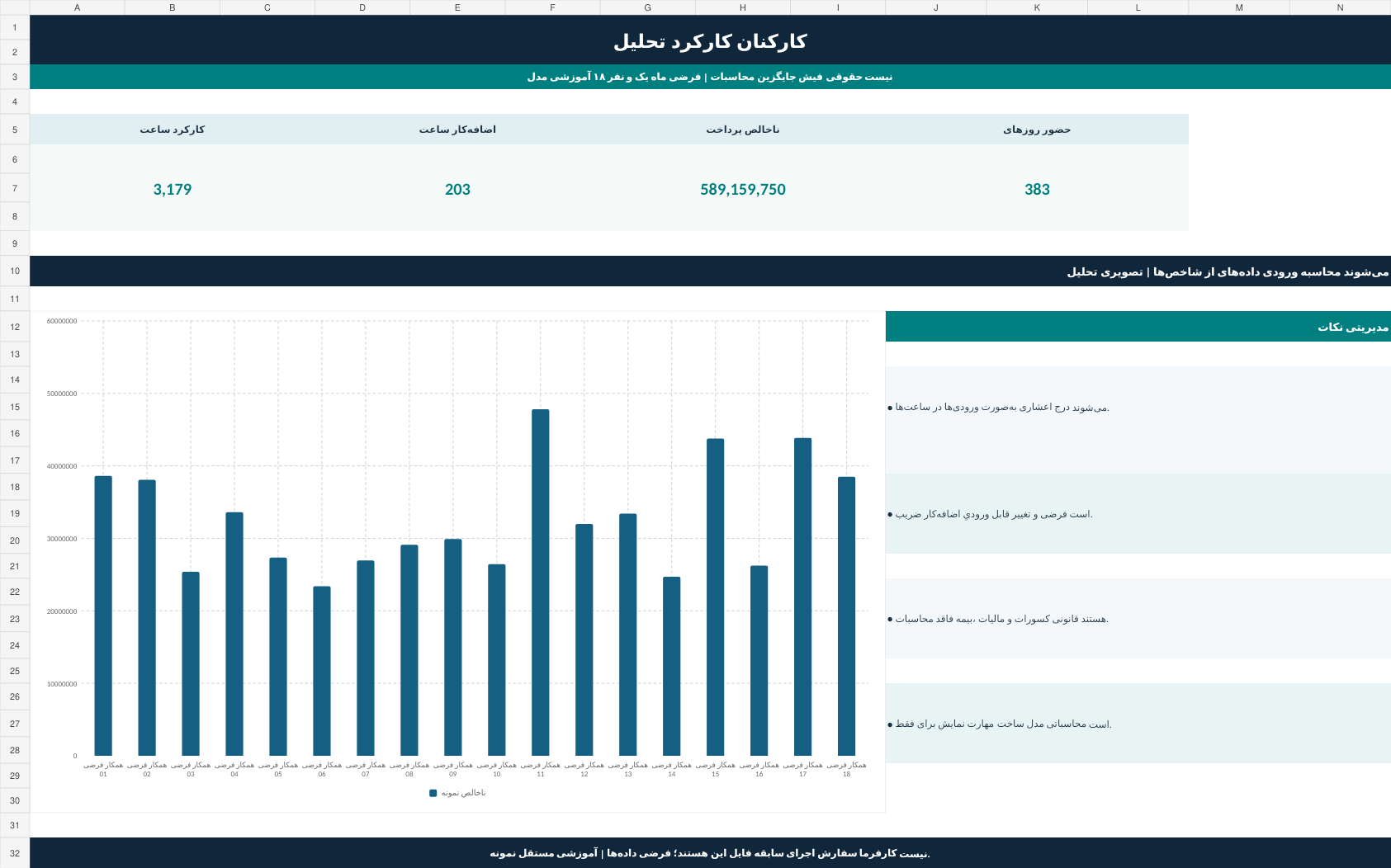Click the teal subtitle banner in row 3
The width and height of the screenshot is (1391, 868).
[710, 77]
